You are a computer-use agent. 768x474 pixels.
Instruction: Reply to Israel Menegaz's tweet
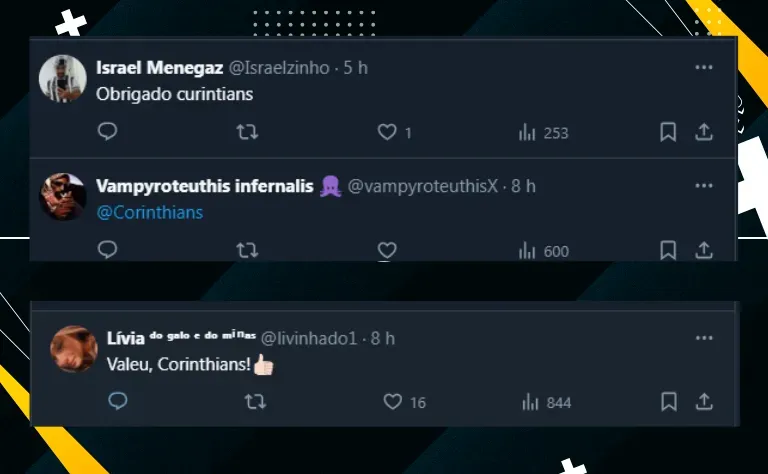coord(107,131)
